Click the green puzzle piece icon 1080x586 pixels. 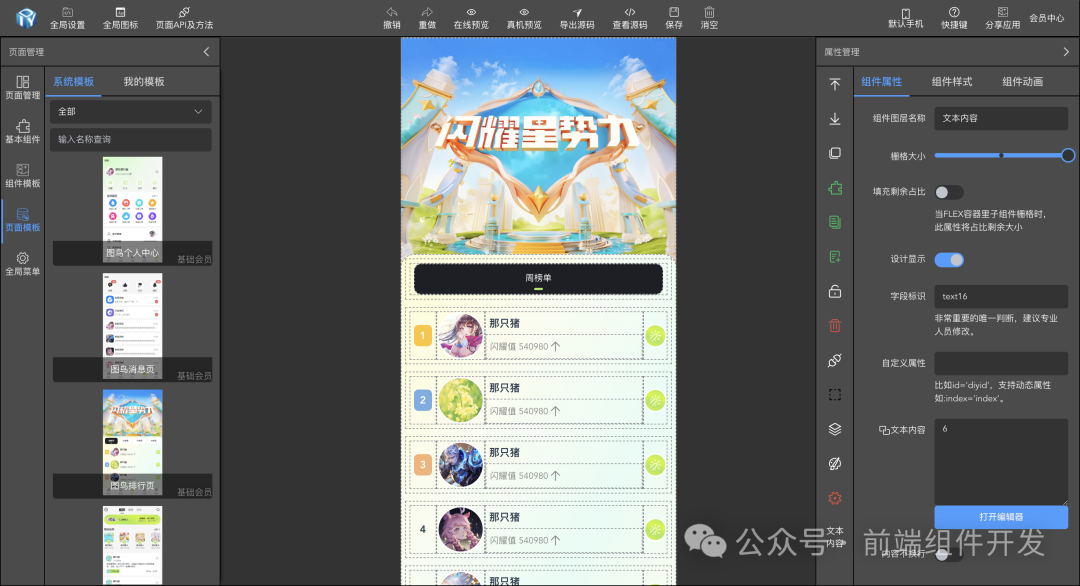click(835, 188)
